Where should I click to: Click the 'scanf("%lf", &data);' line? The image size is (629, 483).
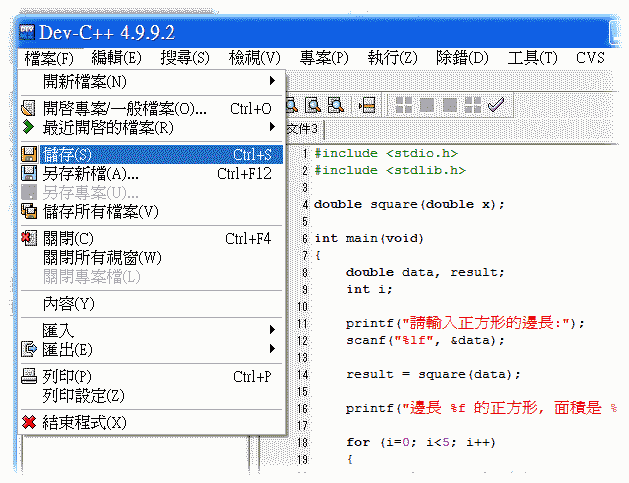(x=425, y=340)
